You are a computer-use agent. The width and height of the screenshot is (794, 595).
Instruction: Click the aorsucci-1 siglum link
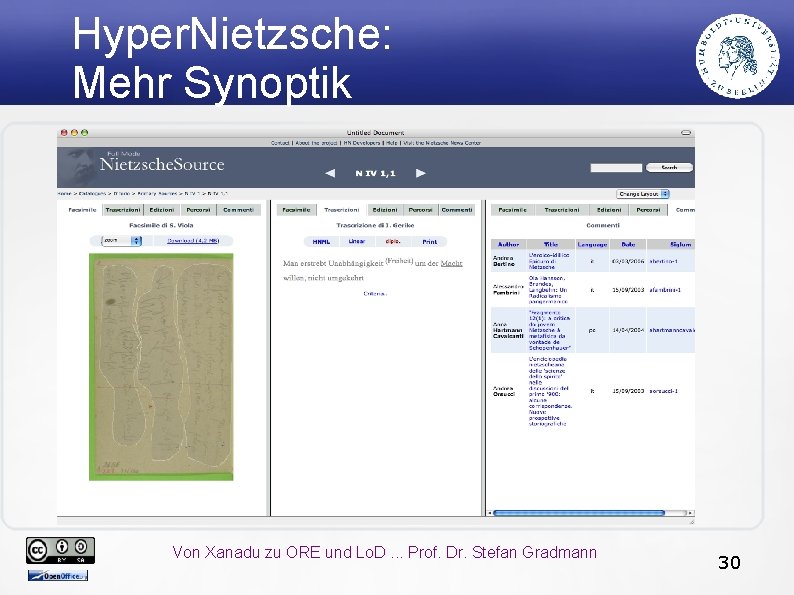pyautogui.click(x=663, y=391)
